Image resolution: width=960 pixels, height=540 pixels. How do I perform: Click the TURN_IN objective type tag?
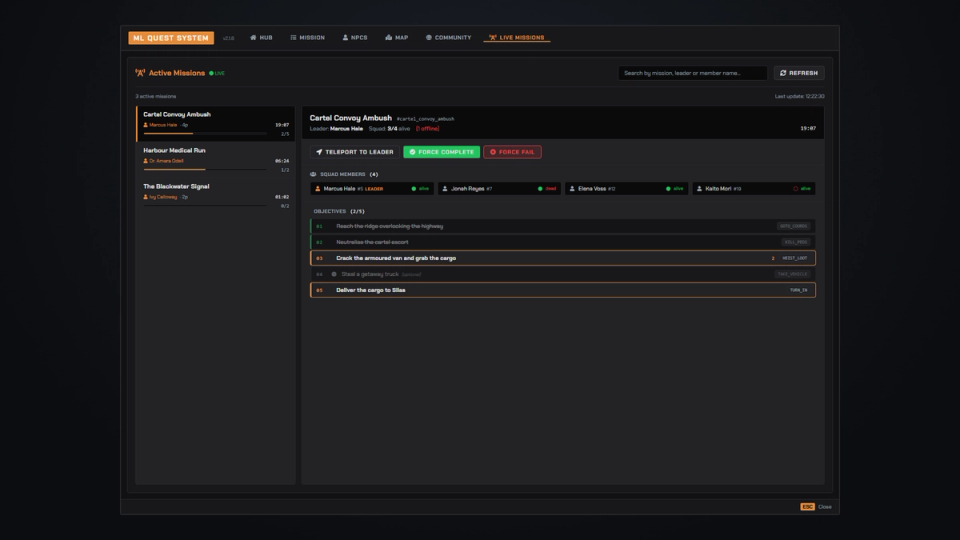pyautogui.click(x=798, y=290)
